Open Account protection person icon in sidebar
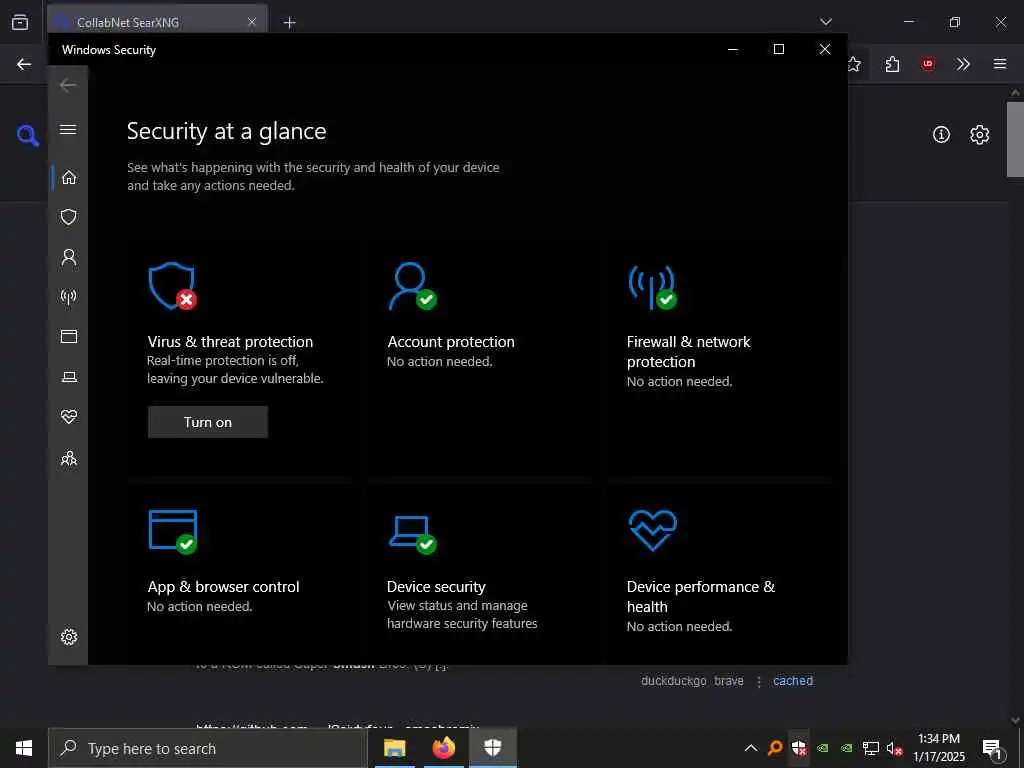The height and width of the screenshot is (768, 1024). point(69,257)
